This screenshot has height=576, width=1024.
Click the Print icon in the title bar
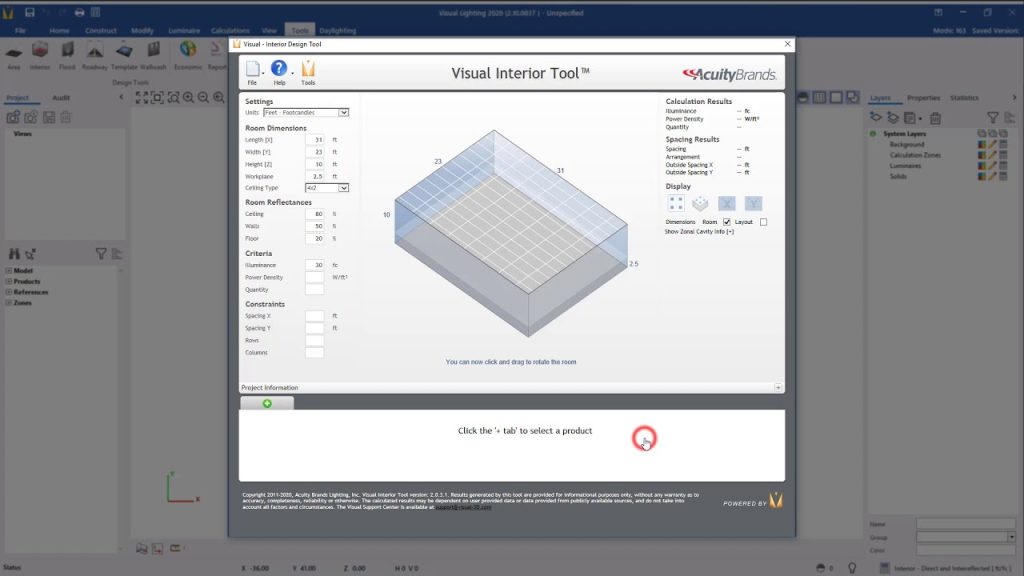(x=79, y=12)
